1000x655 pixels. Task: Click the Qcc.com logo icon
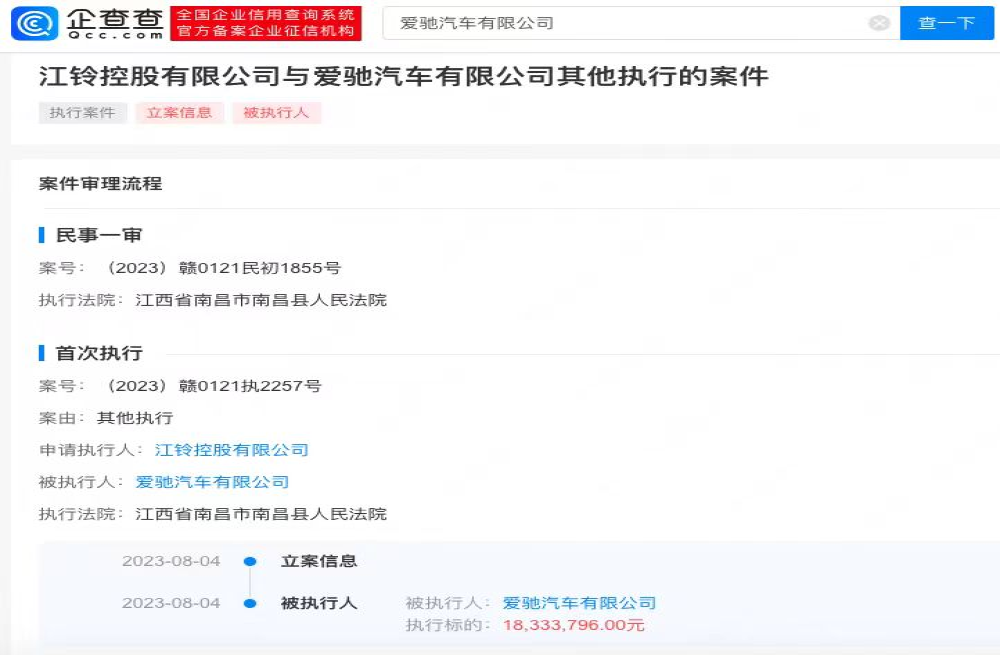tap(34, 23)
